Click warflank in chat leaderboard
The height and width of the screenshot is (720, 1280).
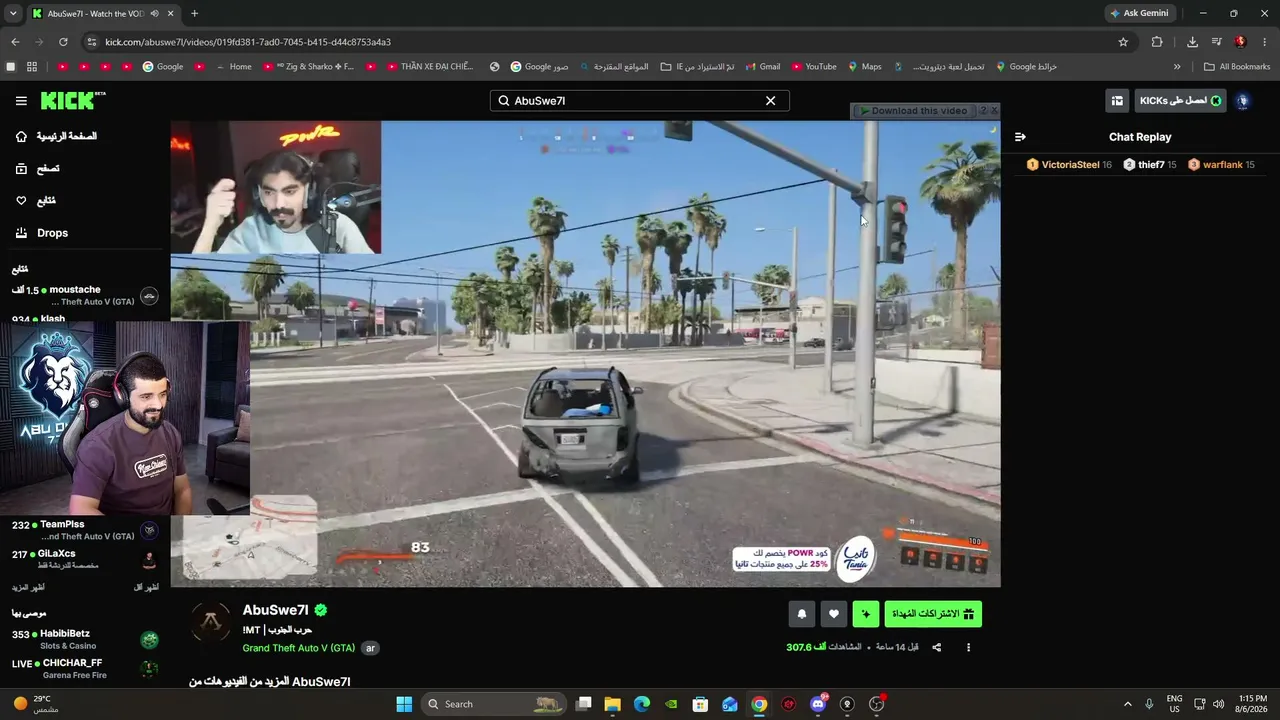pos(1220,165)
